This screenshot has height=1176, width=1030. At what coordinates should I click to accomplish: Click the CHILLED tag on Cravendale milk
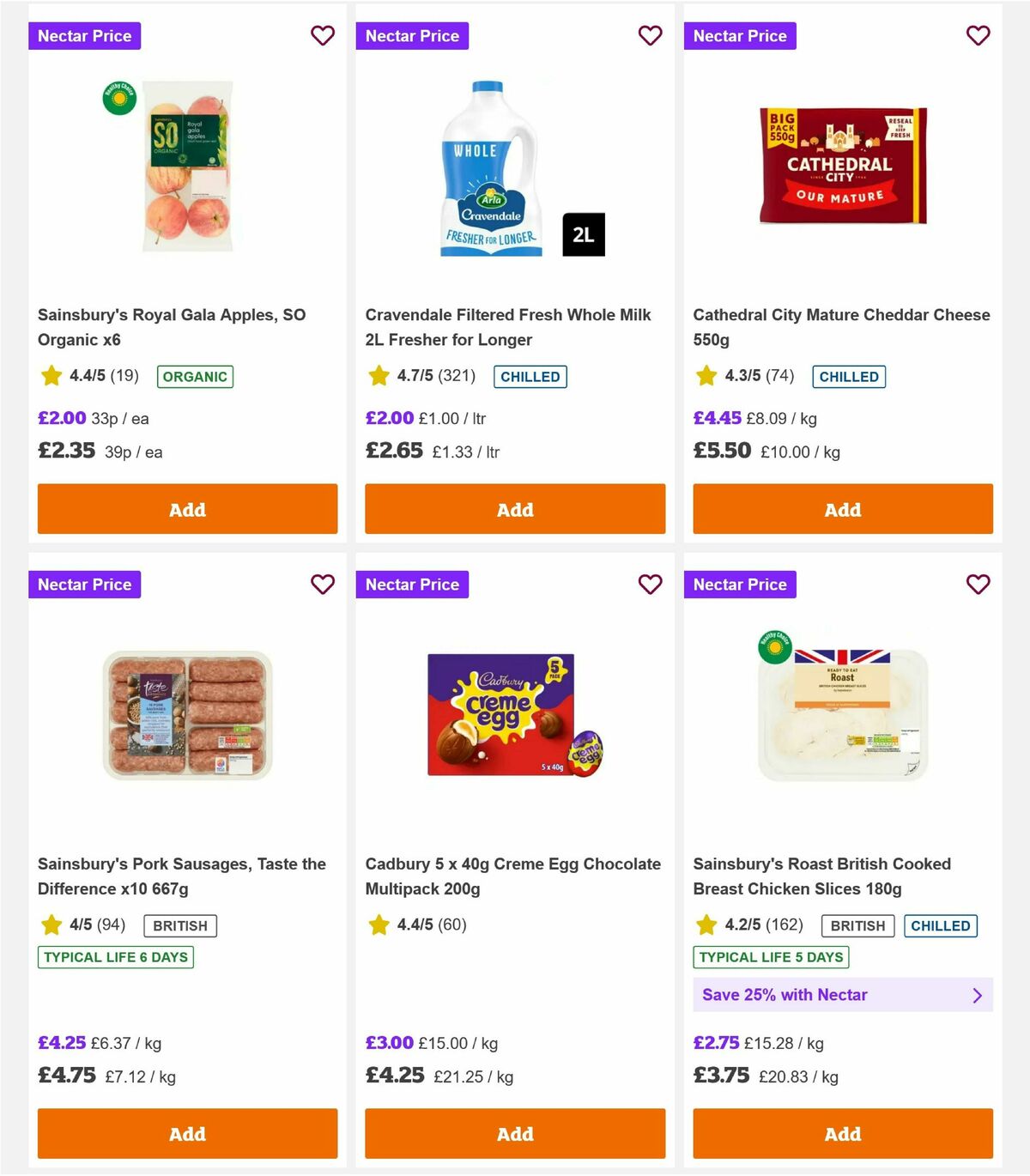point(530,376)
